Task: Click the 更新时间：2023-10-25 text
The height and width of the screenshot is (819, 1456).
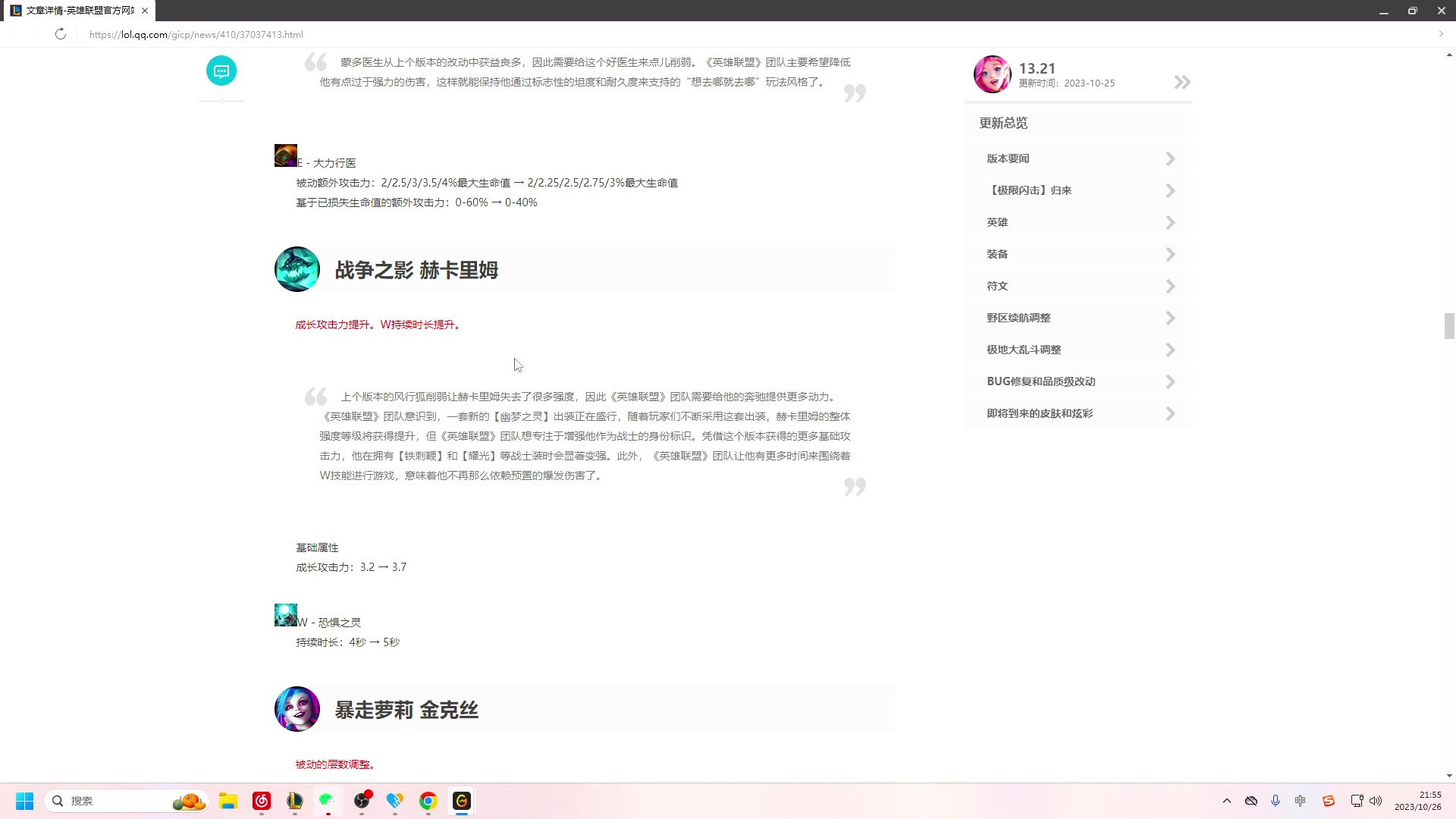Action: (x=1066, y=83)
